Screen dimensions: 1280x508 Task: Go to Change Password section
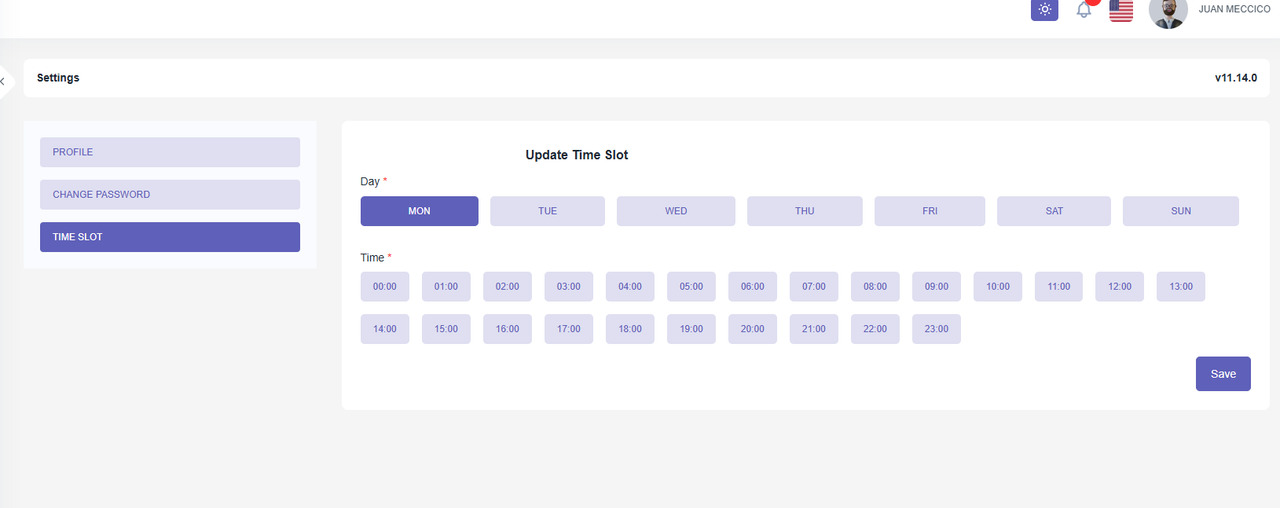pyautogui.click(x=170, y=195)
